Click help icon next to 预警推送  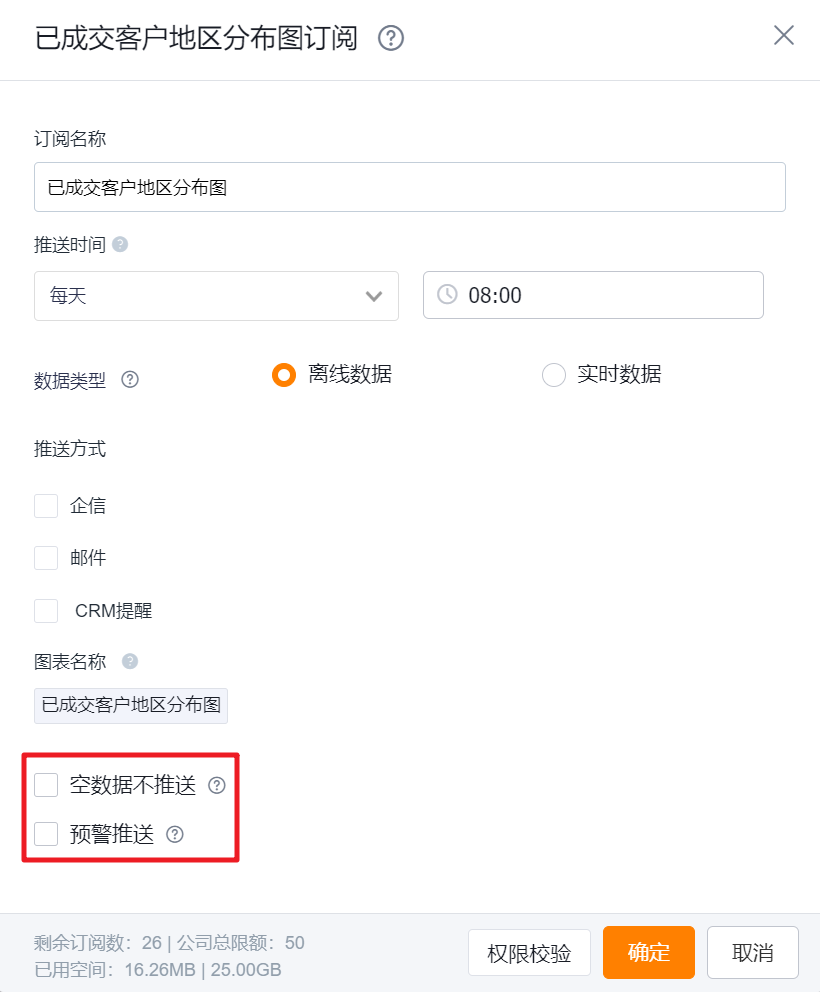point(175,834)
